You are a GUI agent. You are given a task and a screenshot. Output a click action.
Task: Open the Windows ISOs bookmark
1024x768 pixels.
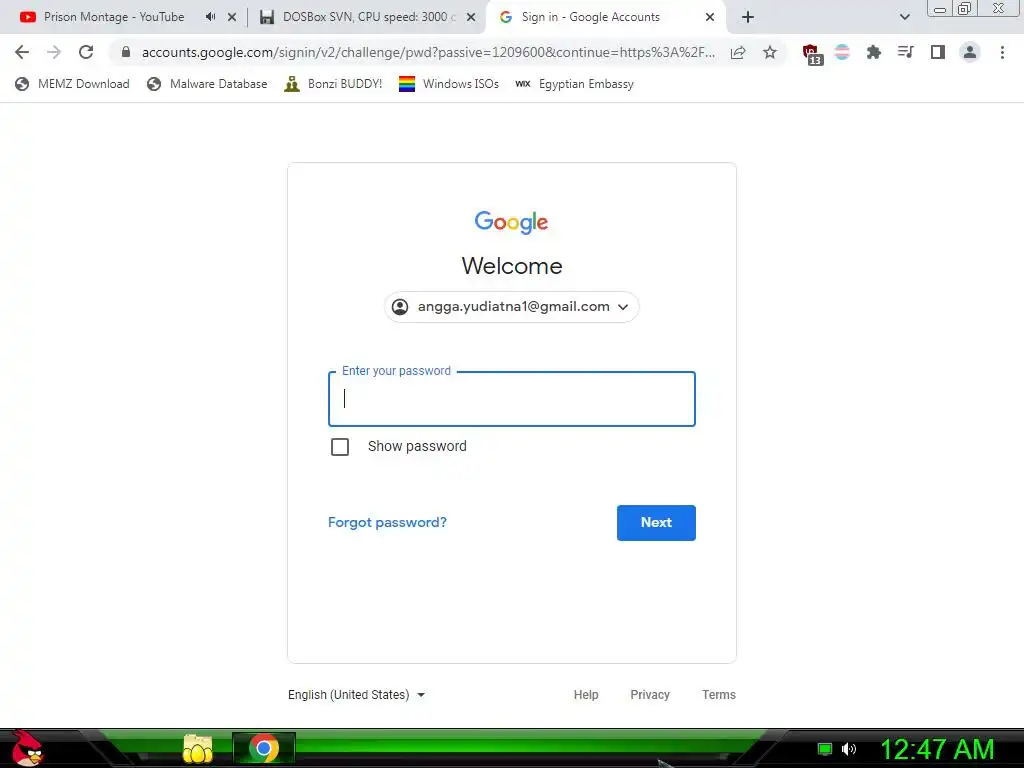pyautogui.click(x=449, y=84)
